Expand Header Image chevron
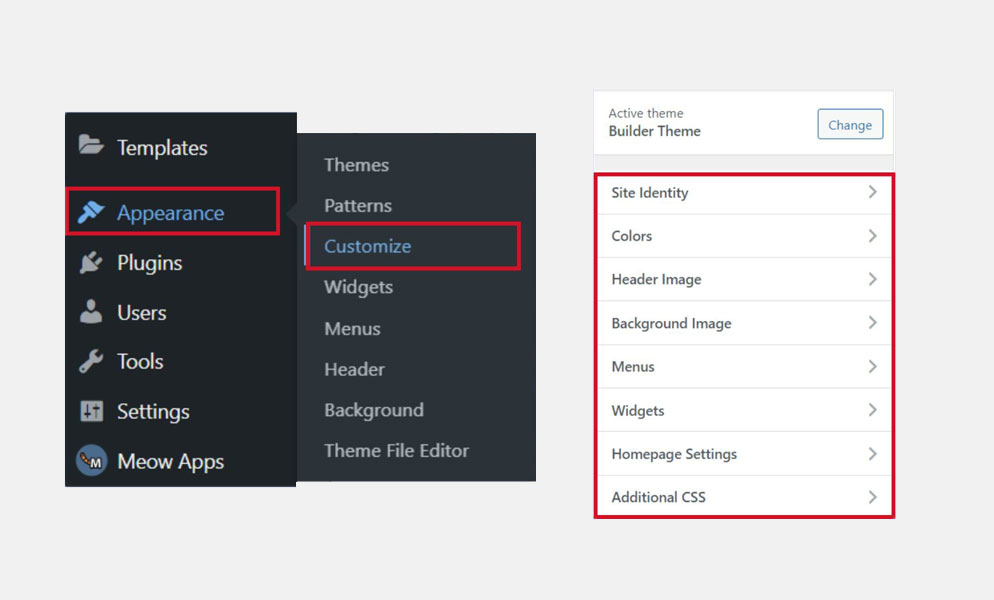Viewport: 994px width, 600px height. tap(873, 279)
